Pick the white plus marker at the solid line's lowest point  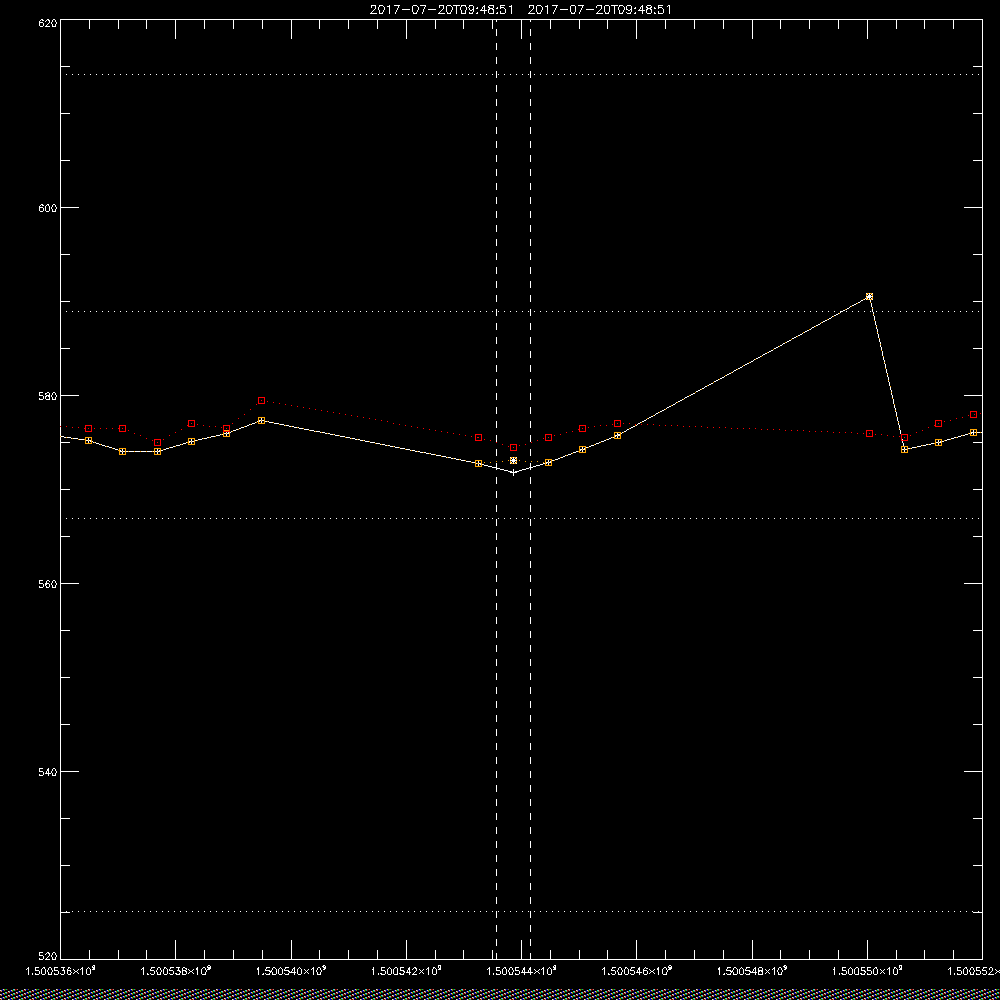513,473
